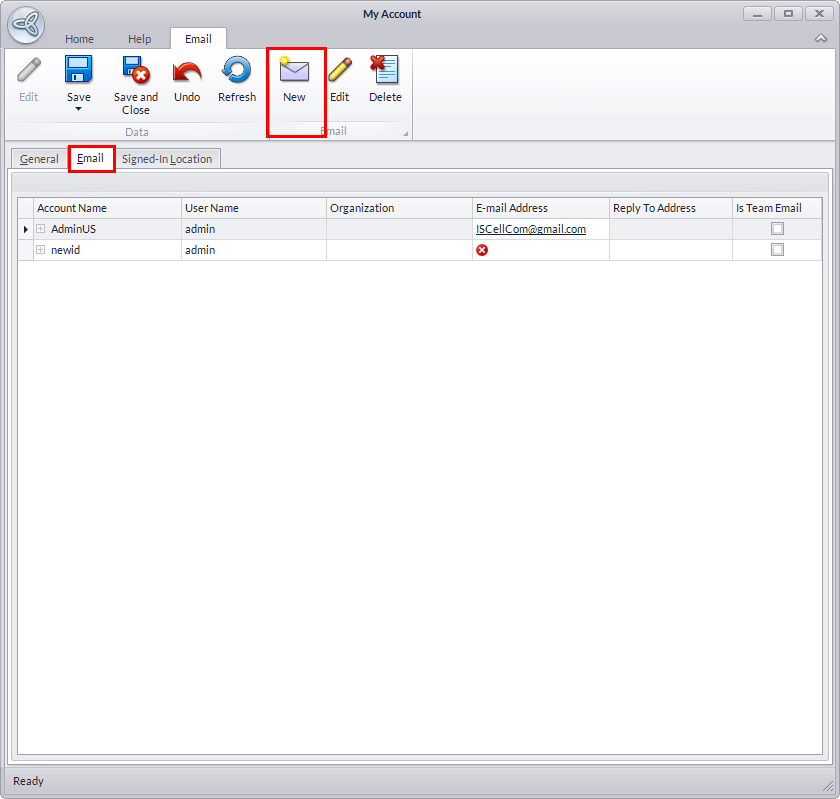Delete the selected email account
The height and width of the screenshot is (799, 840).
(385, 70)
